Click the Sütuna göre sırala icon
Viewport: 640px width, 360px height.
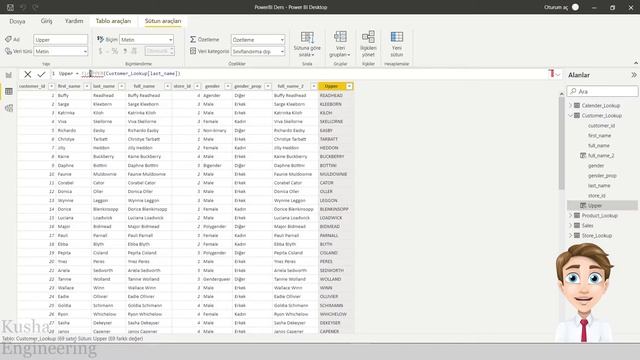click(307, 37)
